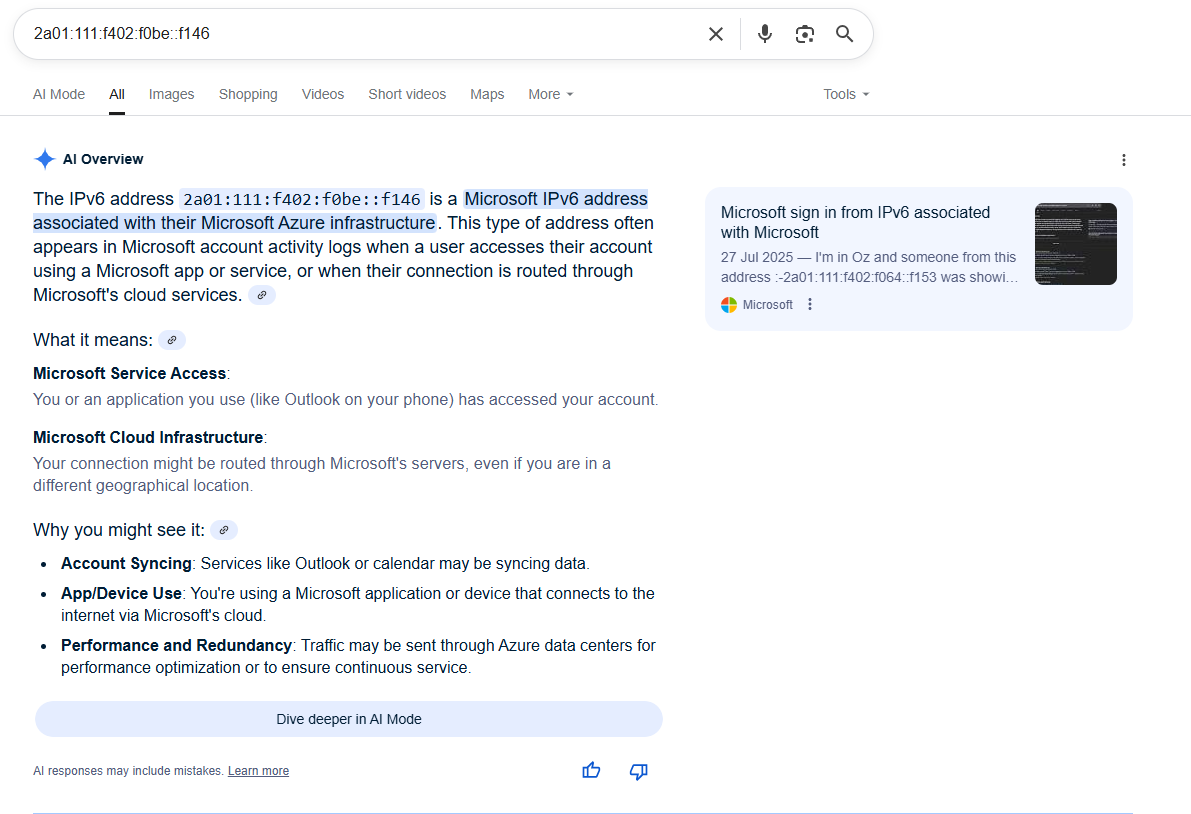Open the Short videos tab
Image resolution: width=1191 pixels, height=814 pixels.
point(407,94)
